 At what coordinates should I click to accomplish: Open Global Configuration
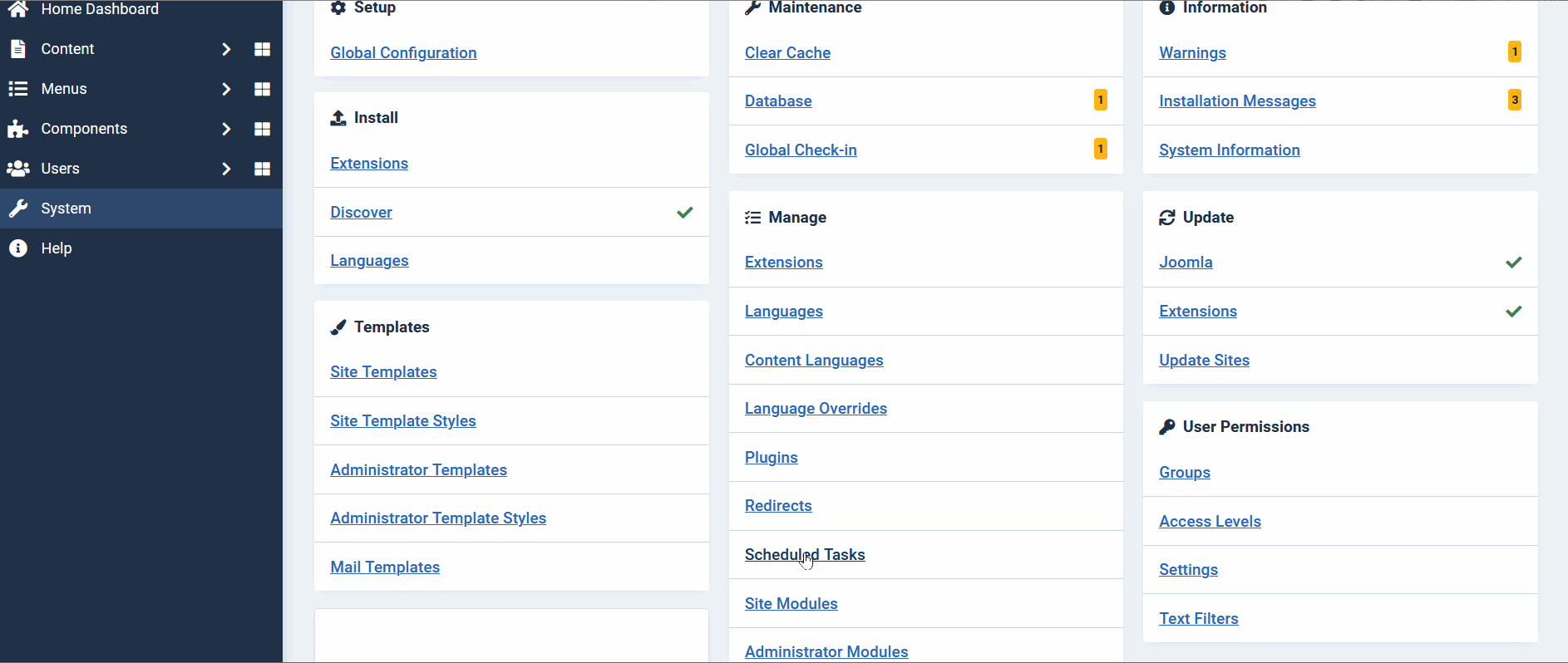(x=403, y=53)
